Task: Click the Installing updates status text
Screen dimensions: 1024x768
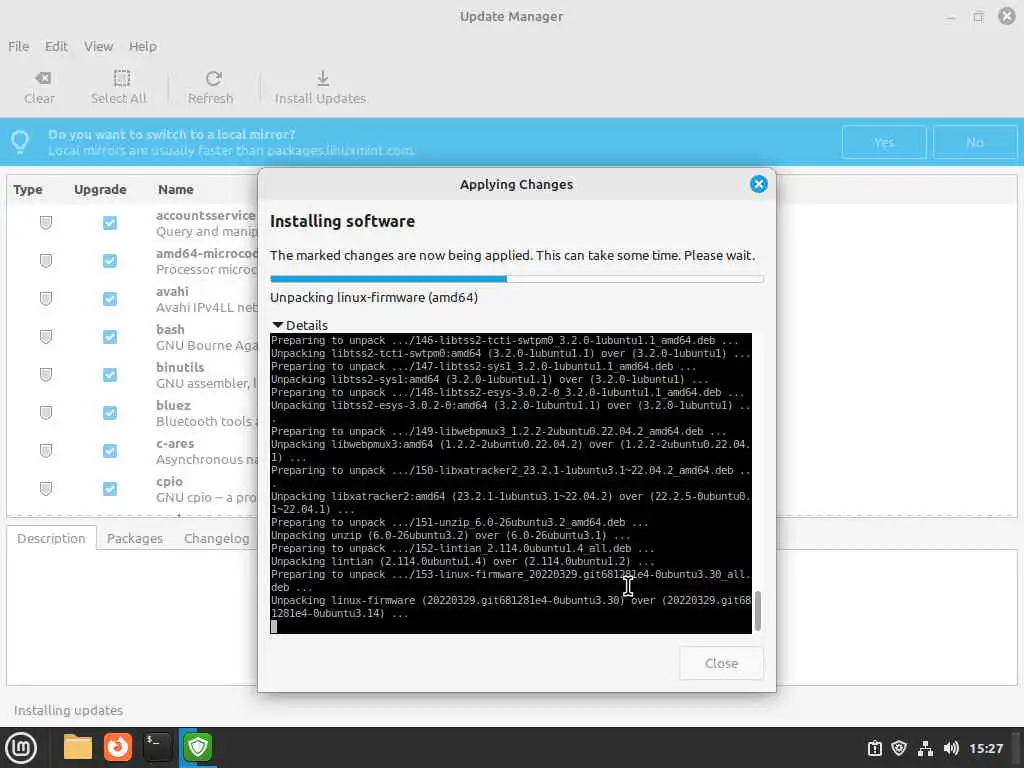Action: (x=68, y=710)
